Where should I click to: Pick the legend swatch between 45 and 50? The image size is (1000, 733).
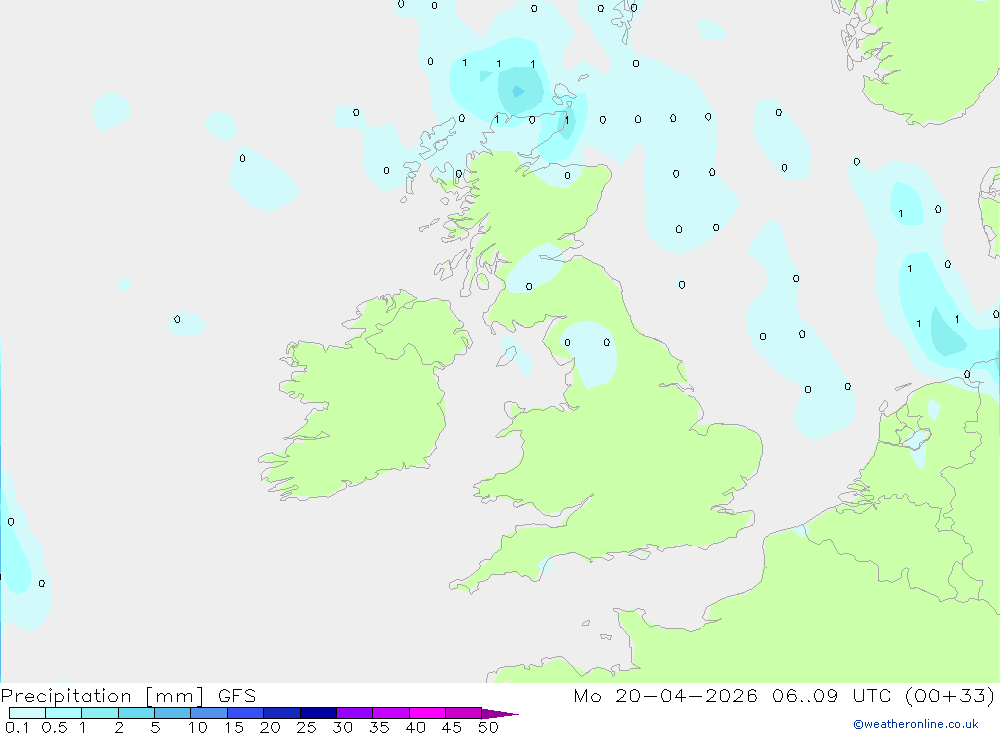tap(464, 713)
